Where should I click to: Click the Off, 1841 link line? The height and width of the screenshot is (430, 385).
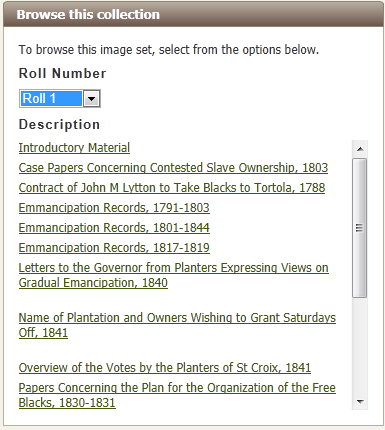pos(43,333)
